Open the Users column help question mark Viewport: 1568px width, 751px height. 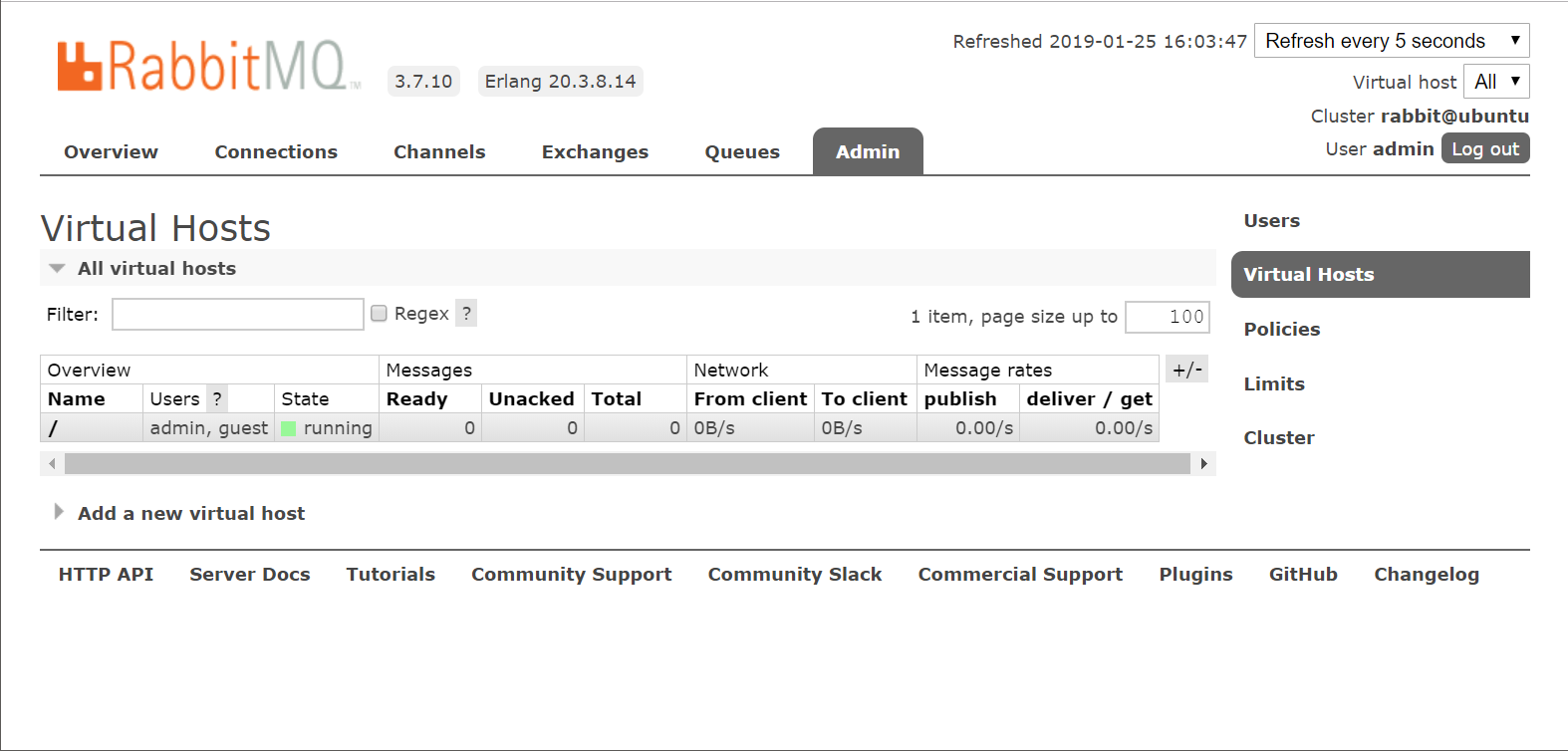tap(217, 398)
